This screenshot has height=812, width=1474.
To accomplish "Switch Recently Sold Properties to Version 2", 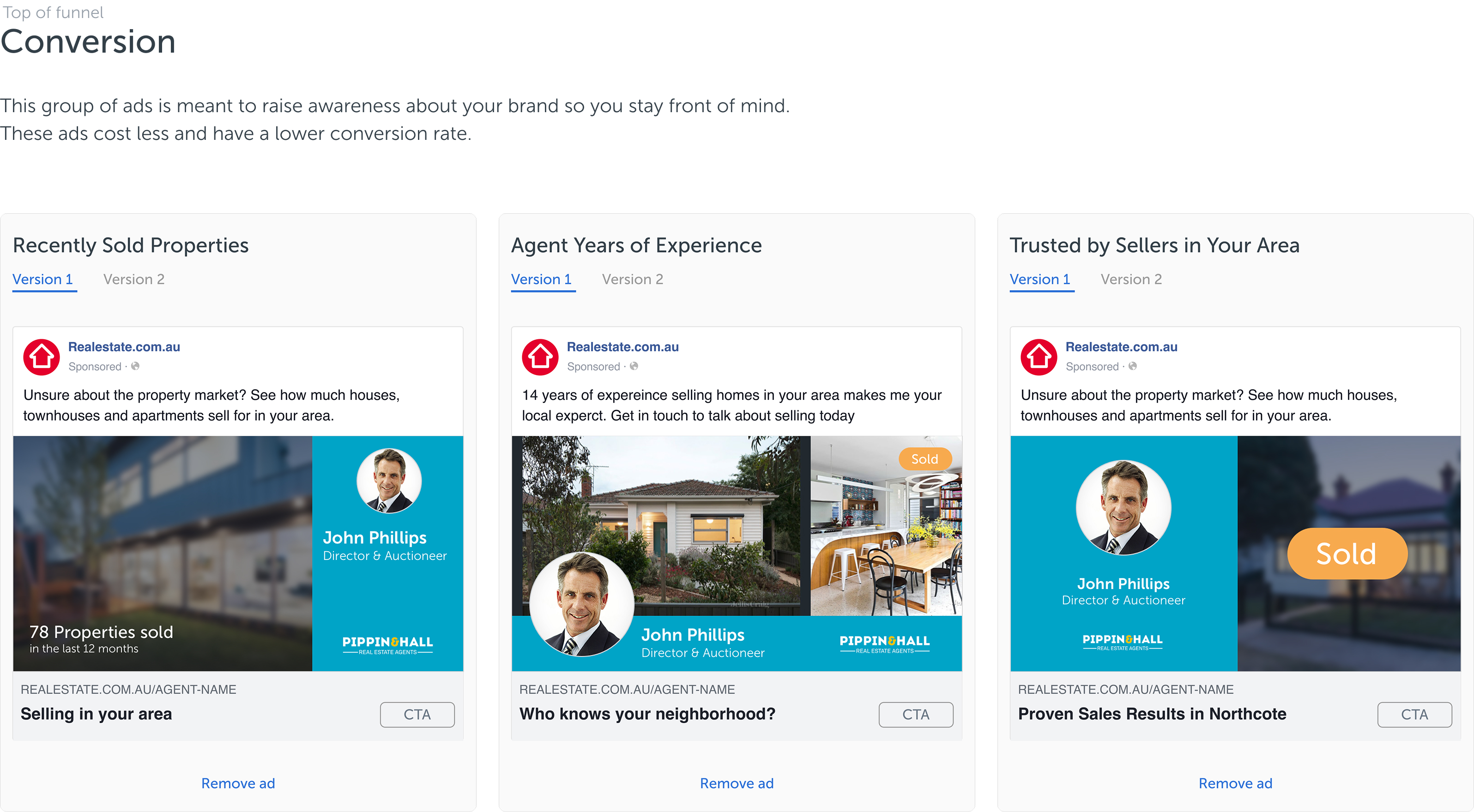I will pyautogui.click(x=133, y=279).
